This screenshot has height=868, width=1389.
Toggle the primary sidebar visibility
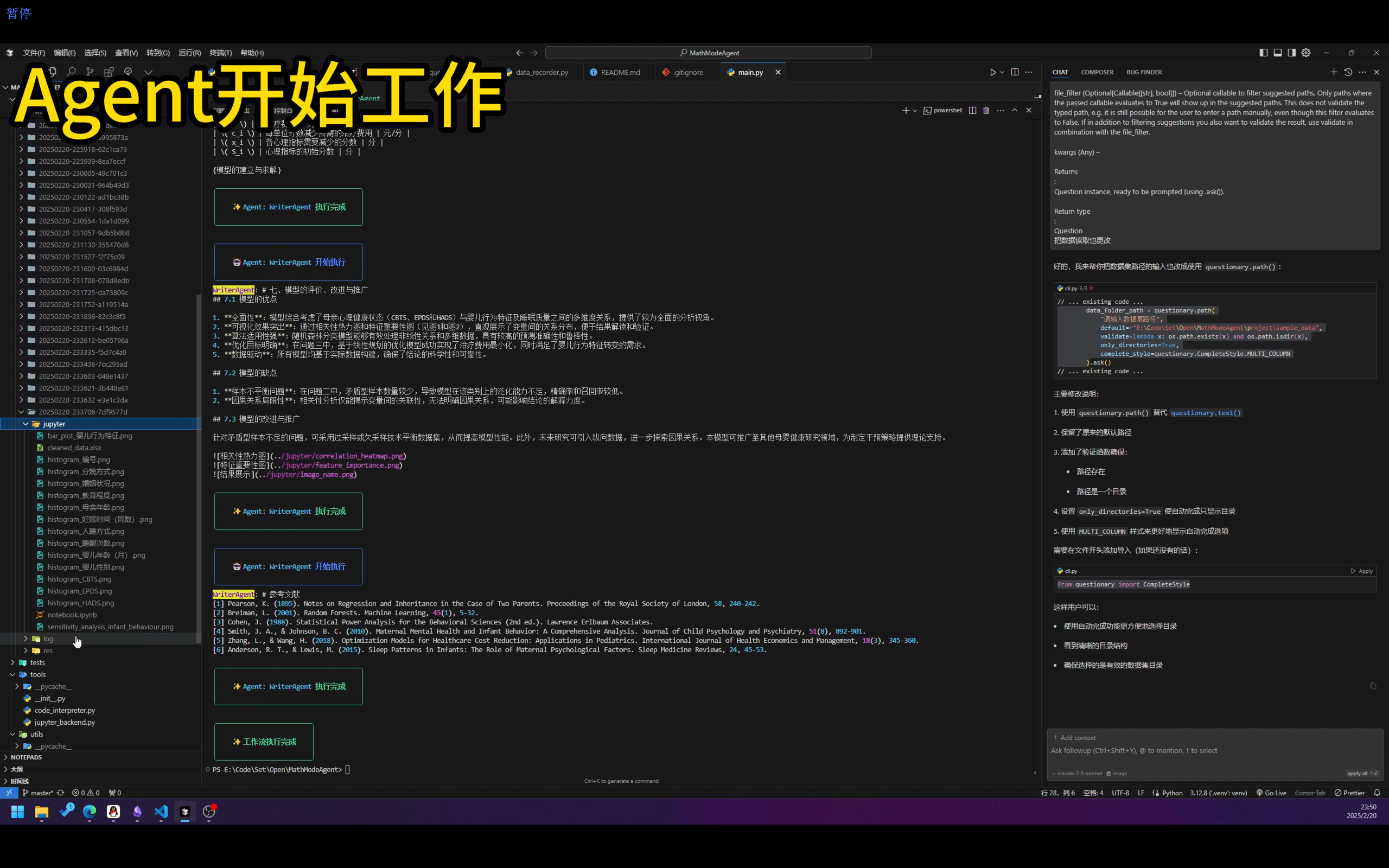pos(1263,52)
